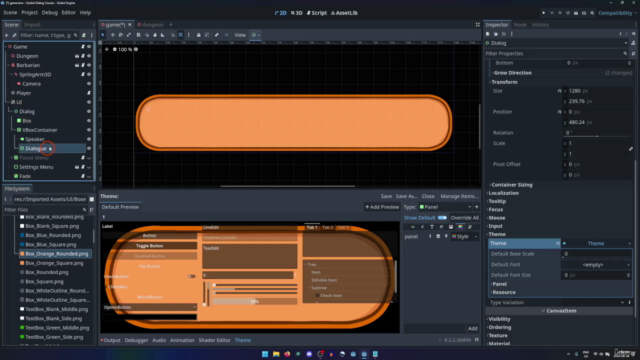Image resolution: width=640 pixels, height=360 pixels.
Task: Toggle visibility of Game node
Action: pyautogui.click(x=89, y=47)
